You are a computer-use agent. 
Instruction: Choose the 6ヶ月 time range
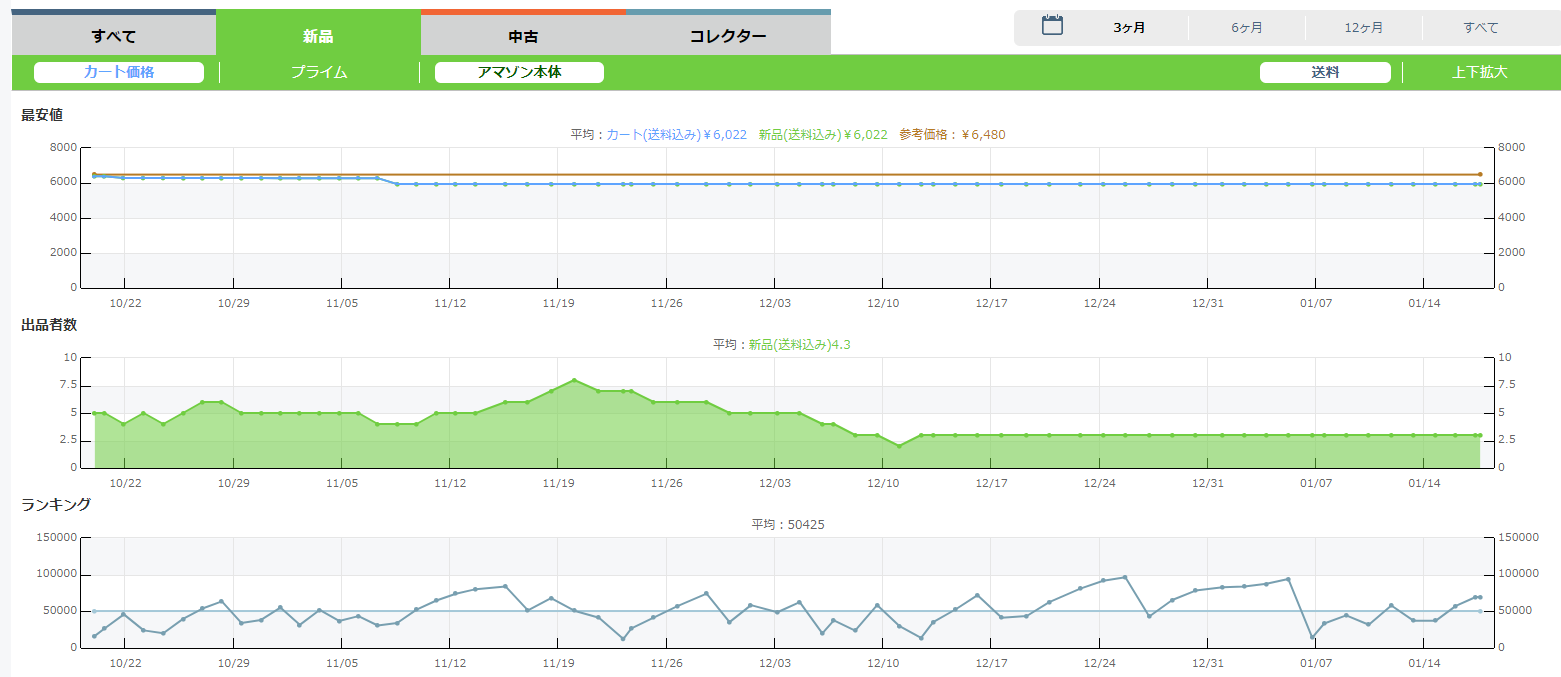(1246, 28)
